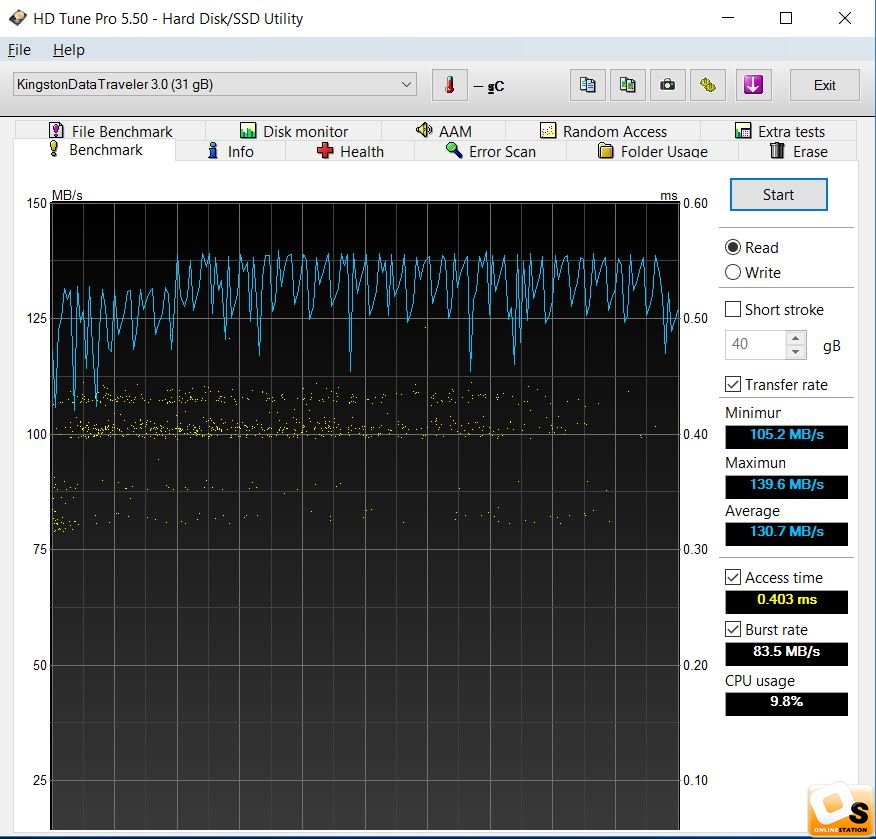
Task: Expand the KingstonDataTraveler drive dropdown
Action: pos(215,84)
